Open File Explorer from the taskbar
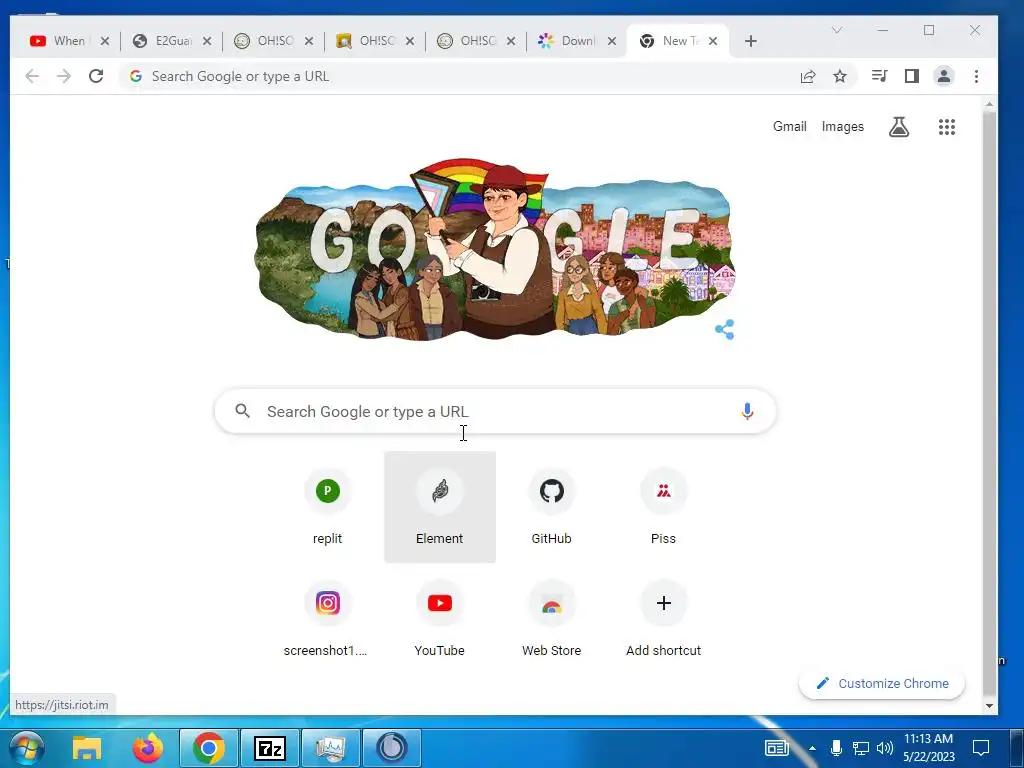This screenshot has height=768, width=1024. tap(87, 748)
